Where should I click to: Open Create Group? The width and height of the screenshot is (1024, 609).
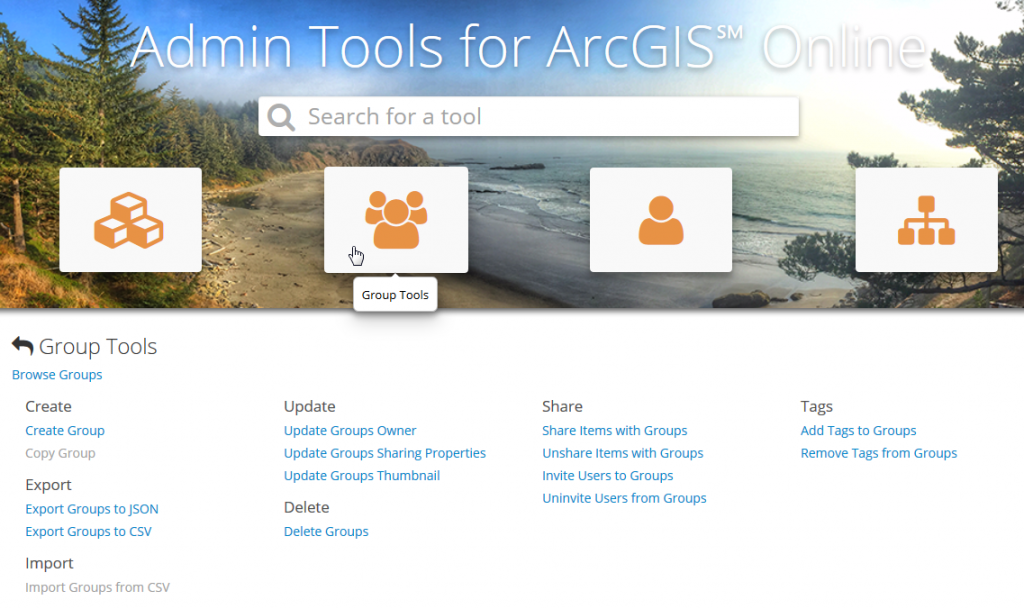(64, 430)
